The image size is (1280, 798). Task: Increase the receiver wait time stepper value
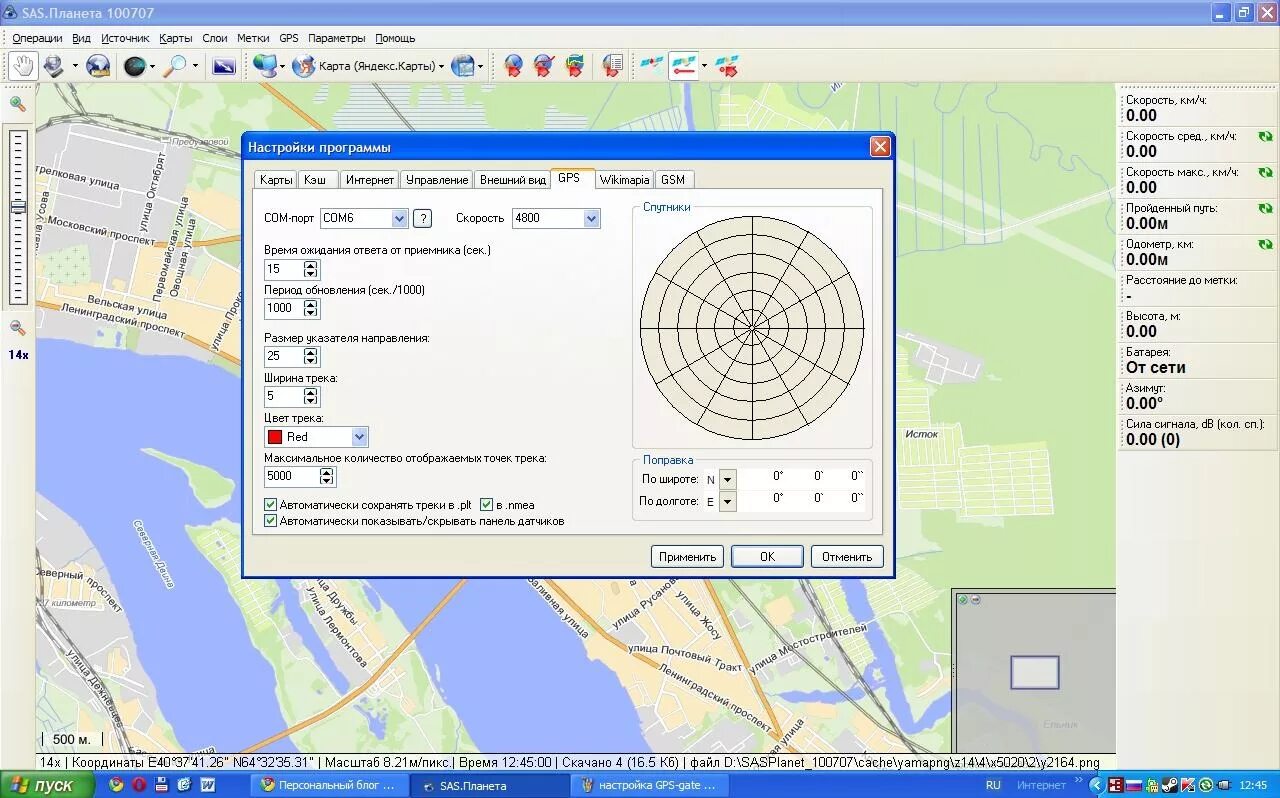(311, 265)
